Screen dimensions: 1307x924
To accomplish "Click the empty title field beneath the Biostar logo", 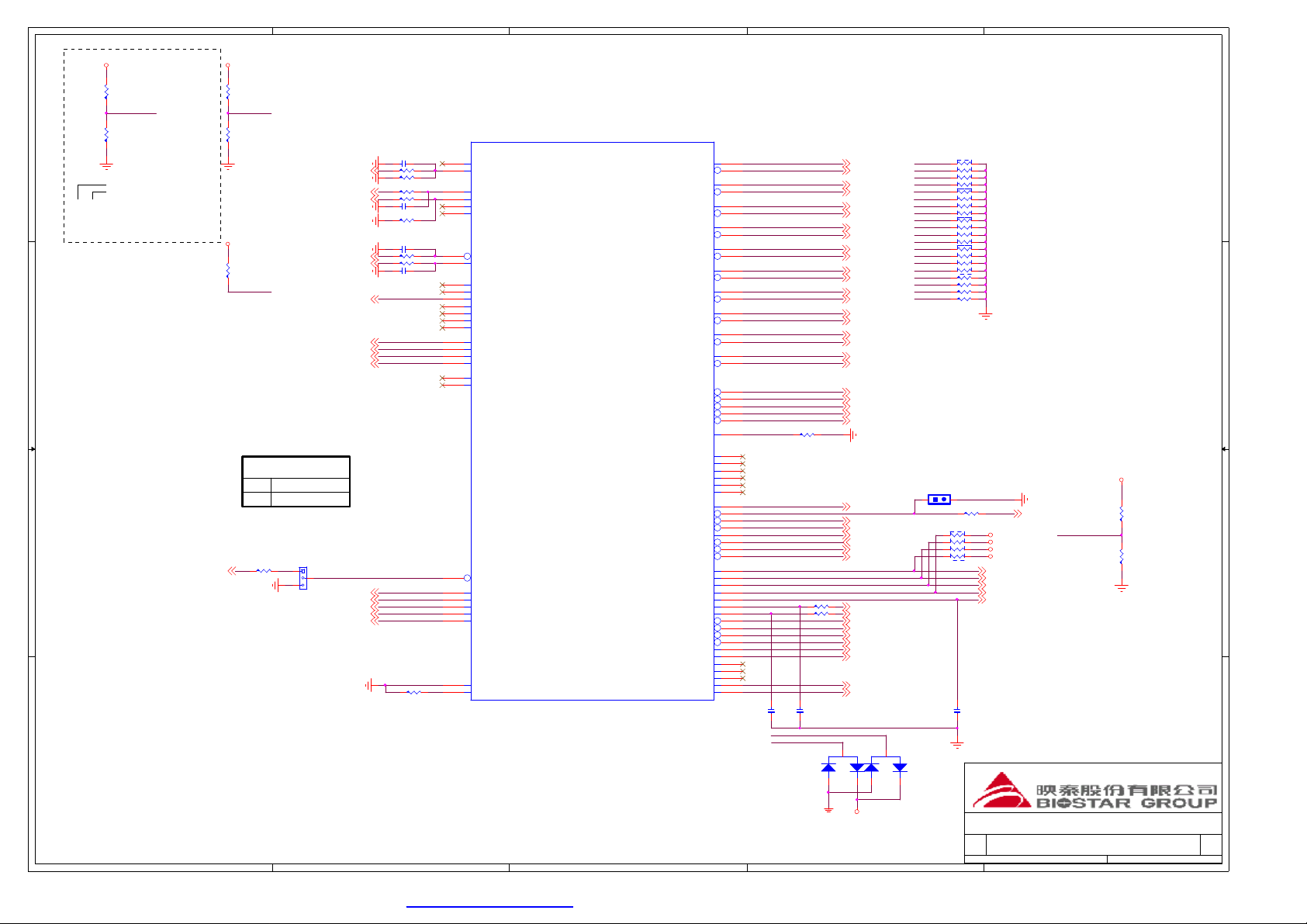I will tap(1093, 823).
